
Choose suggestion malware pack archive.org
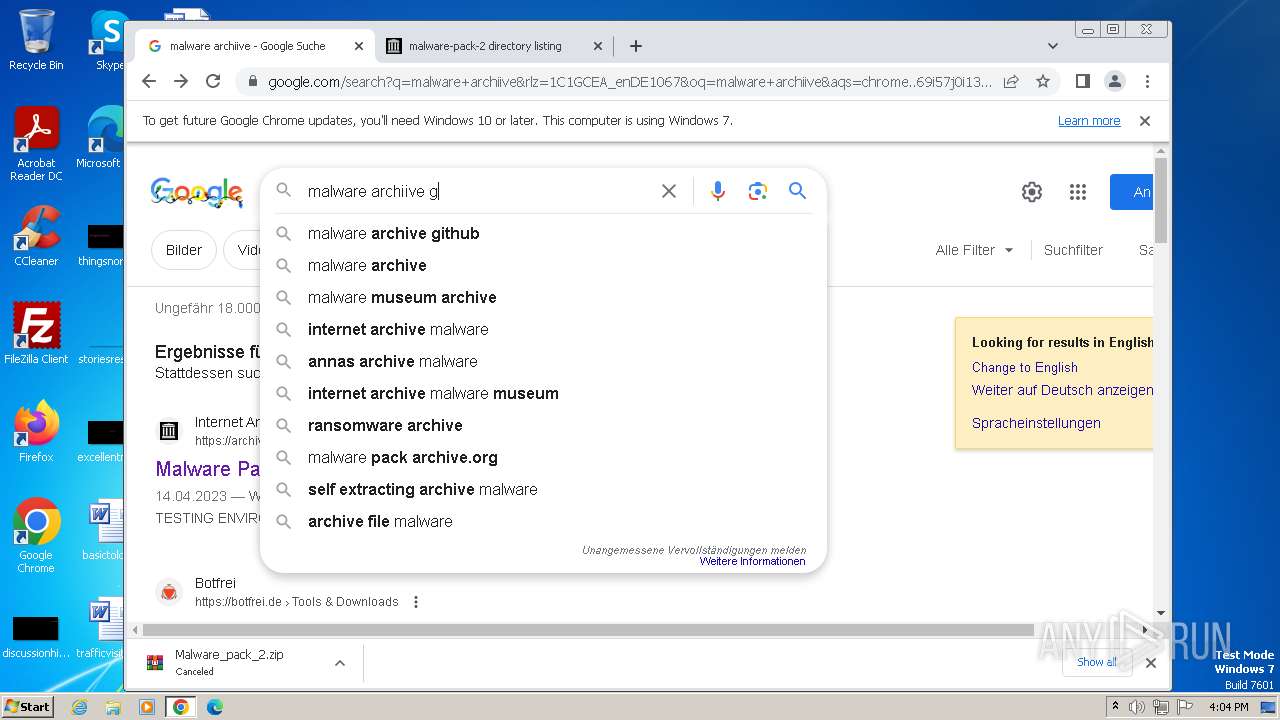point(543,457)
